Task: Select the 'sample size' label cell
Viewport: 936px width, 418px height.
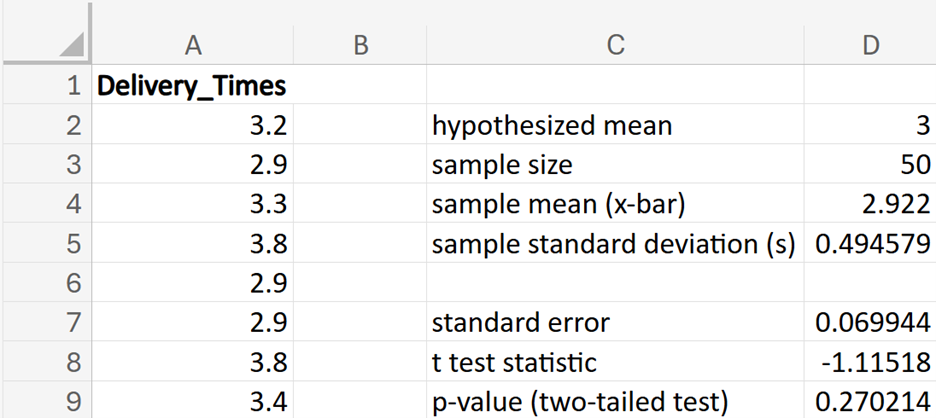Action: [x=614, y=165]
